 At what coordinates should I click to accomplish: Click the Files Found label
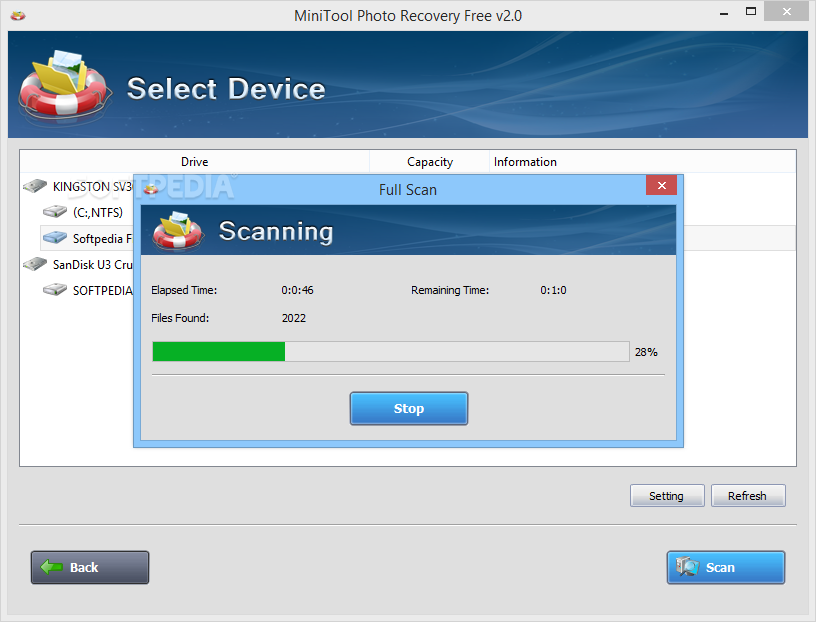coord(180,318)
